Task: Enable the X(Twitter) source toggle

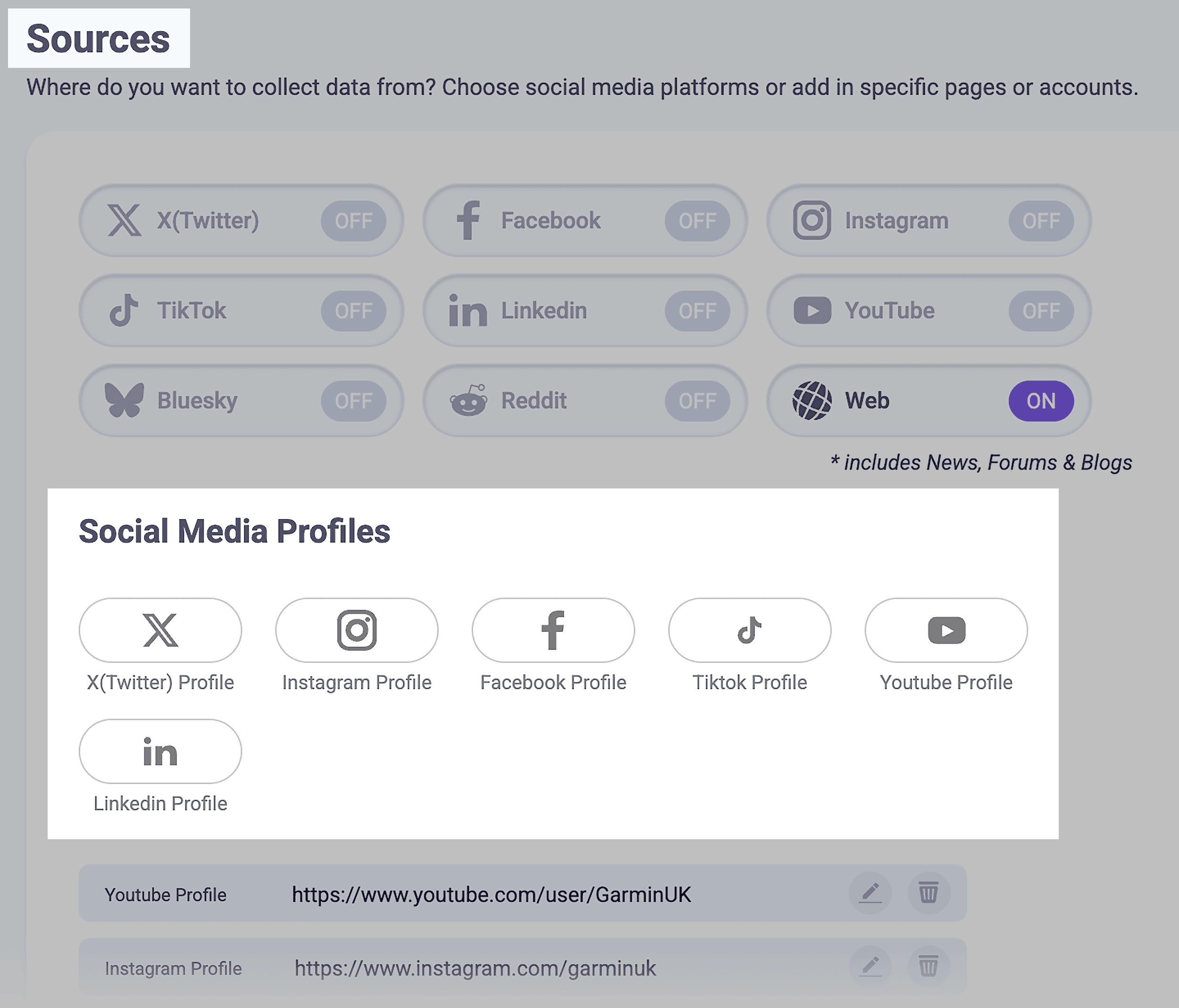Action: [x=354, y=221]
